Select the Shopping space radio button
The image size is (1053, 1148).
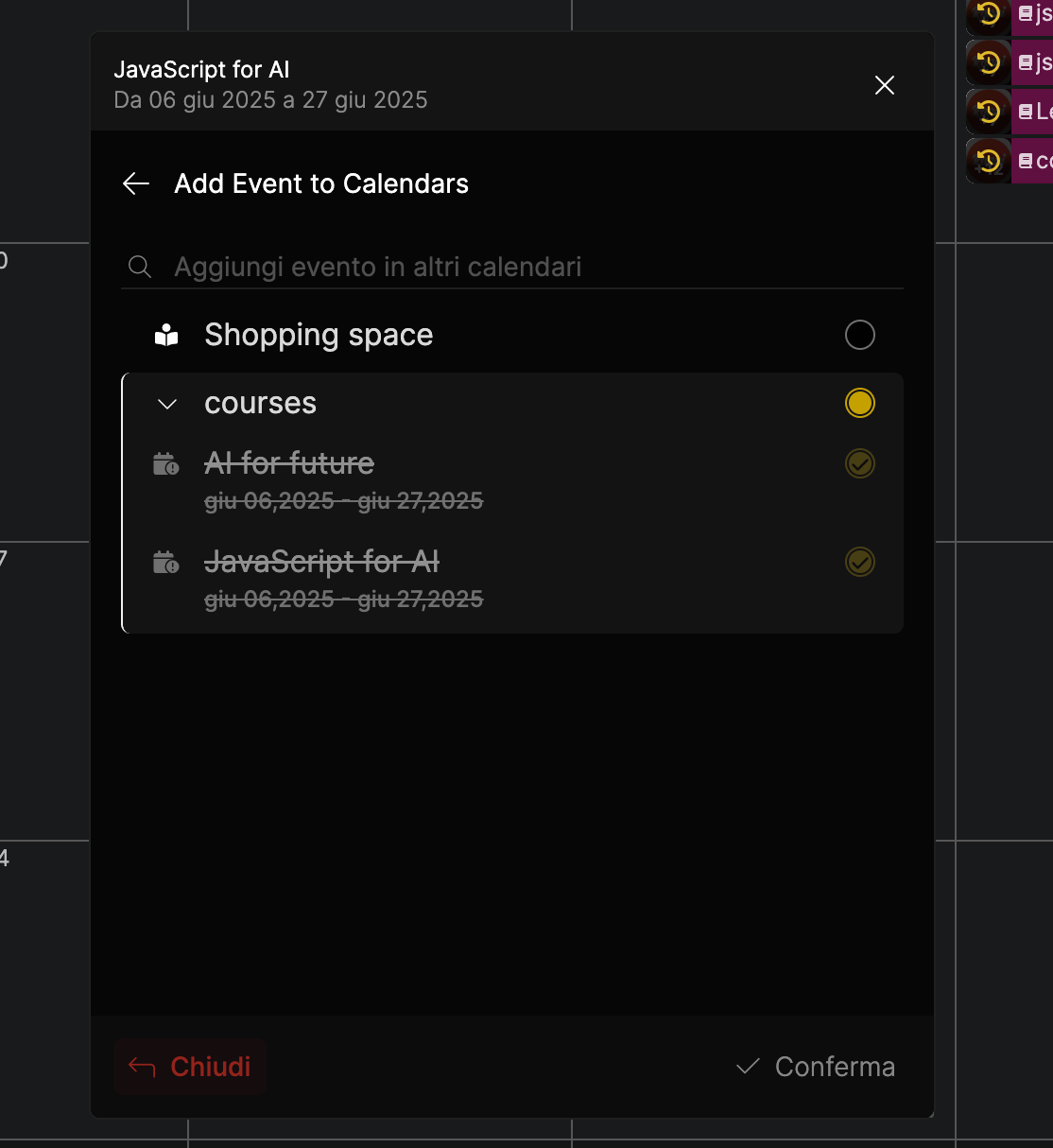[860, 335]
